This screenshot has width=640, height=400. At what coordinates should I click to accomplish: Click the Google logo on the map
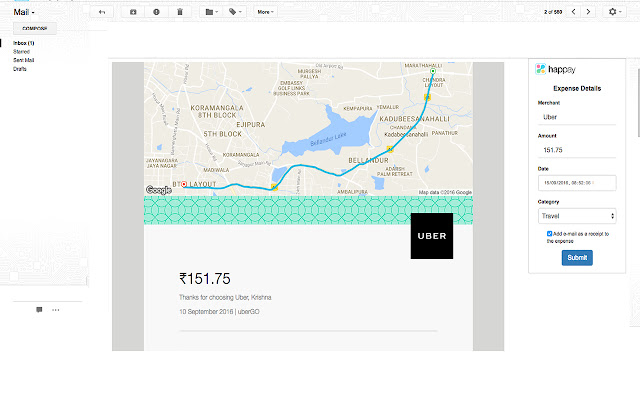(x=159, y=190)
